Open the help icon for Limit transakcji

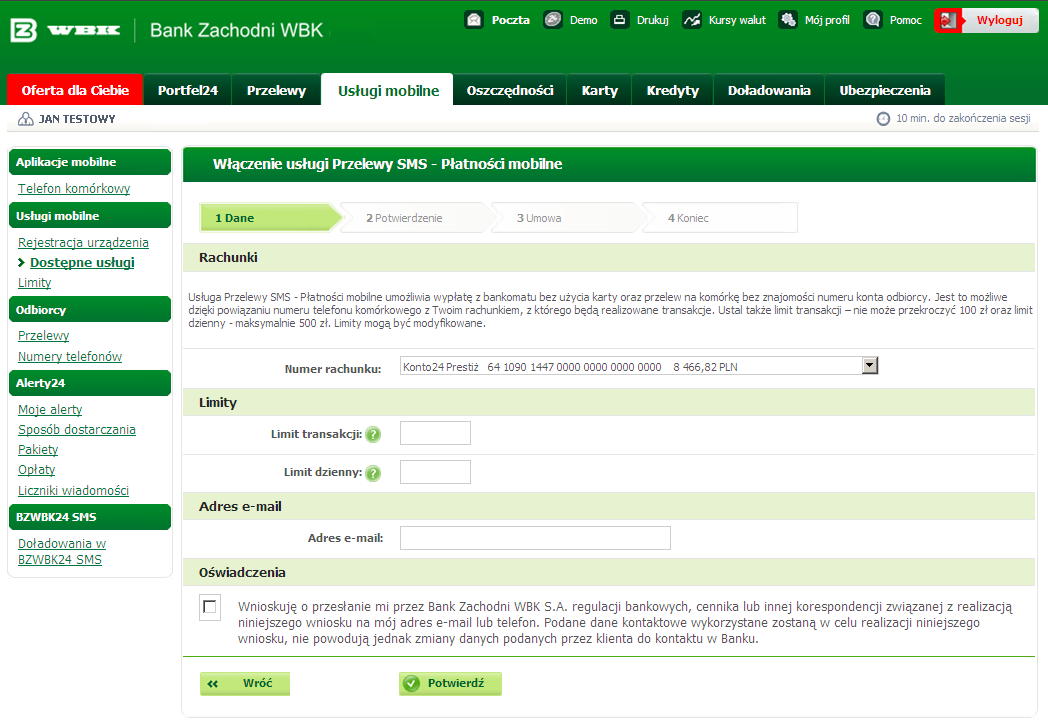(x=373, y=435)
